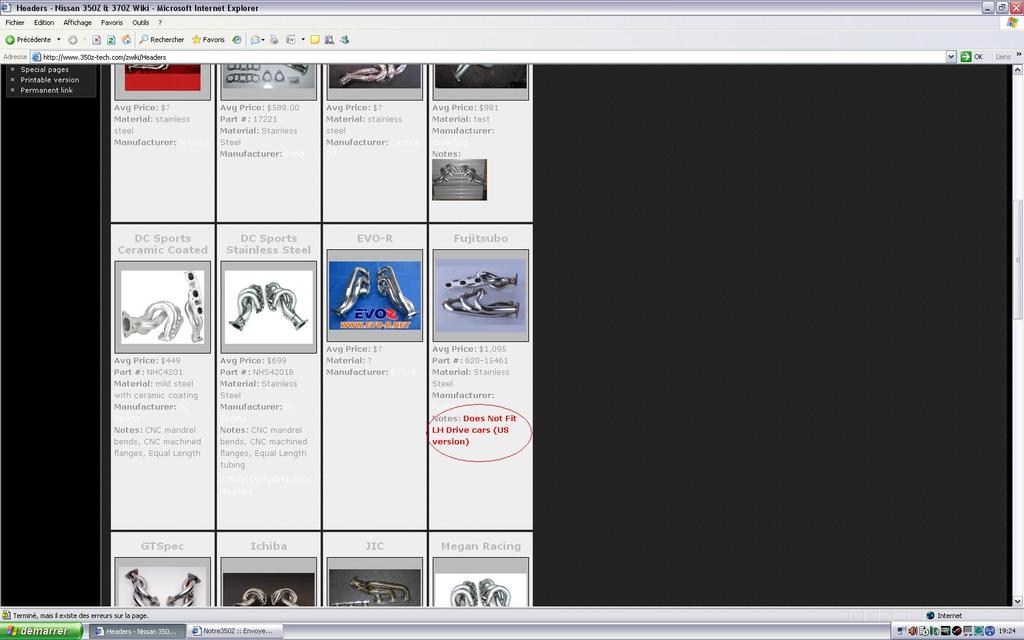Click the Fujitsubo header thumbnail image

(x=480, y=295)
